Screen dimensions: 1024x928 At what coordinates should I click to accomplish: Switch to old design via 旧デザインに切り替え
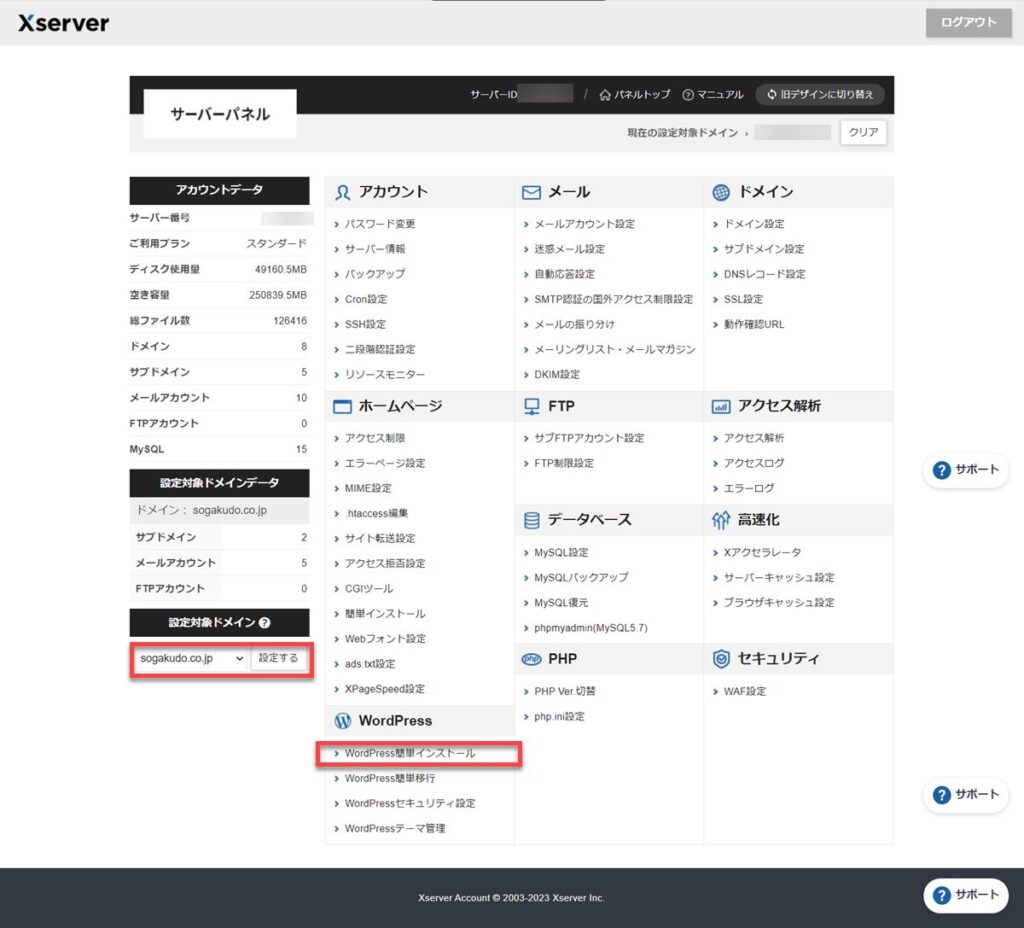[820, 95]
